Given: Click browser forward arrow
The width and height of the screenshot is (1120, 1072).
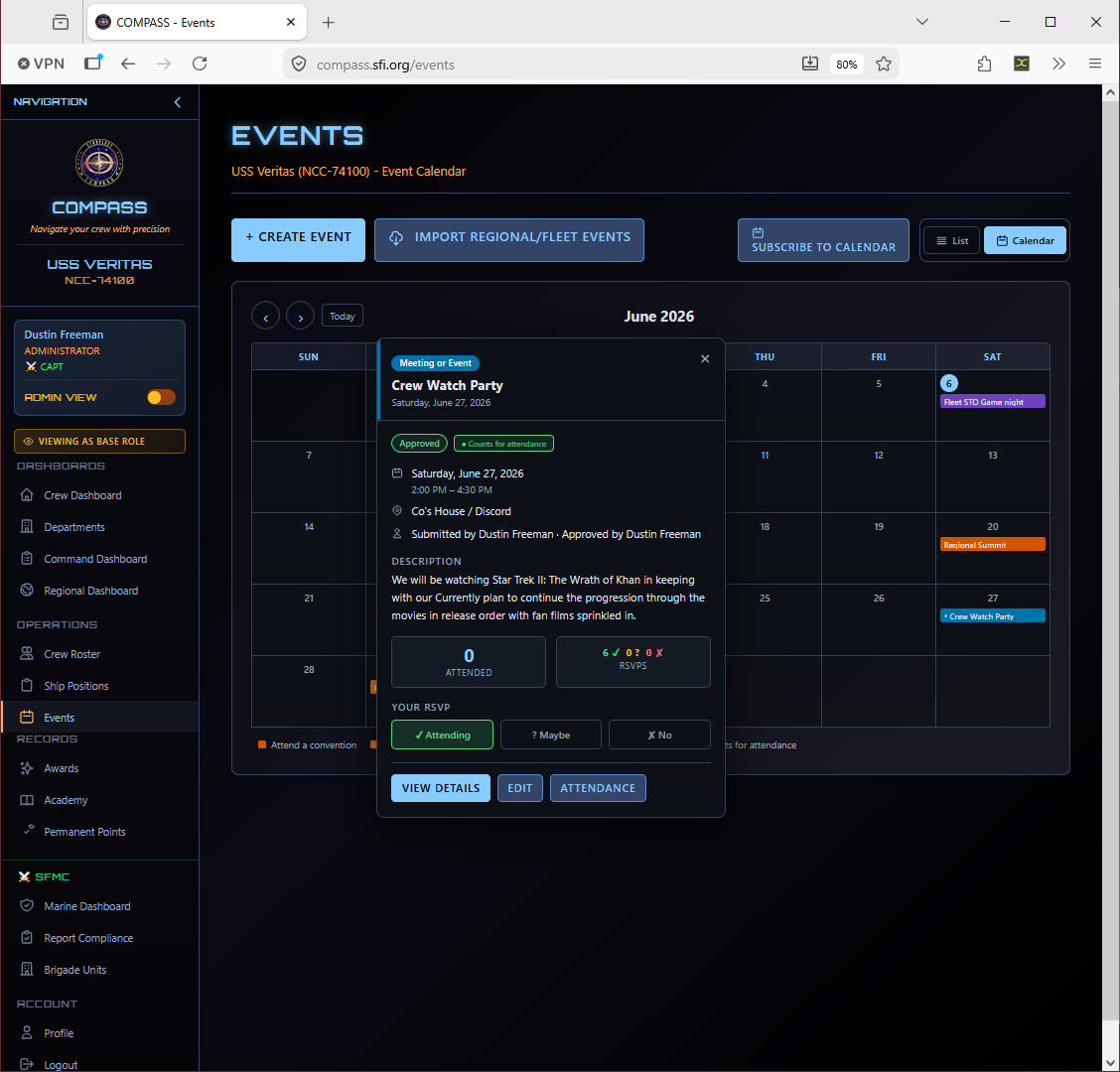Looking at the screenshot, I should click(164, 64).
